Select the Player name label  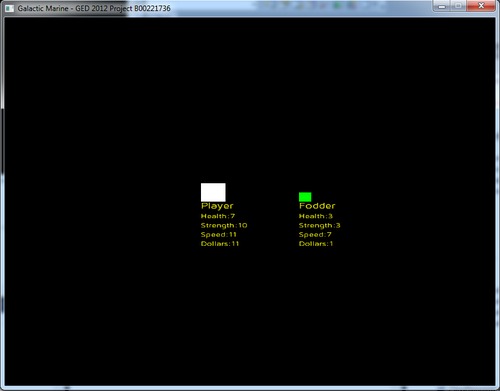[x=217, y=206]
